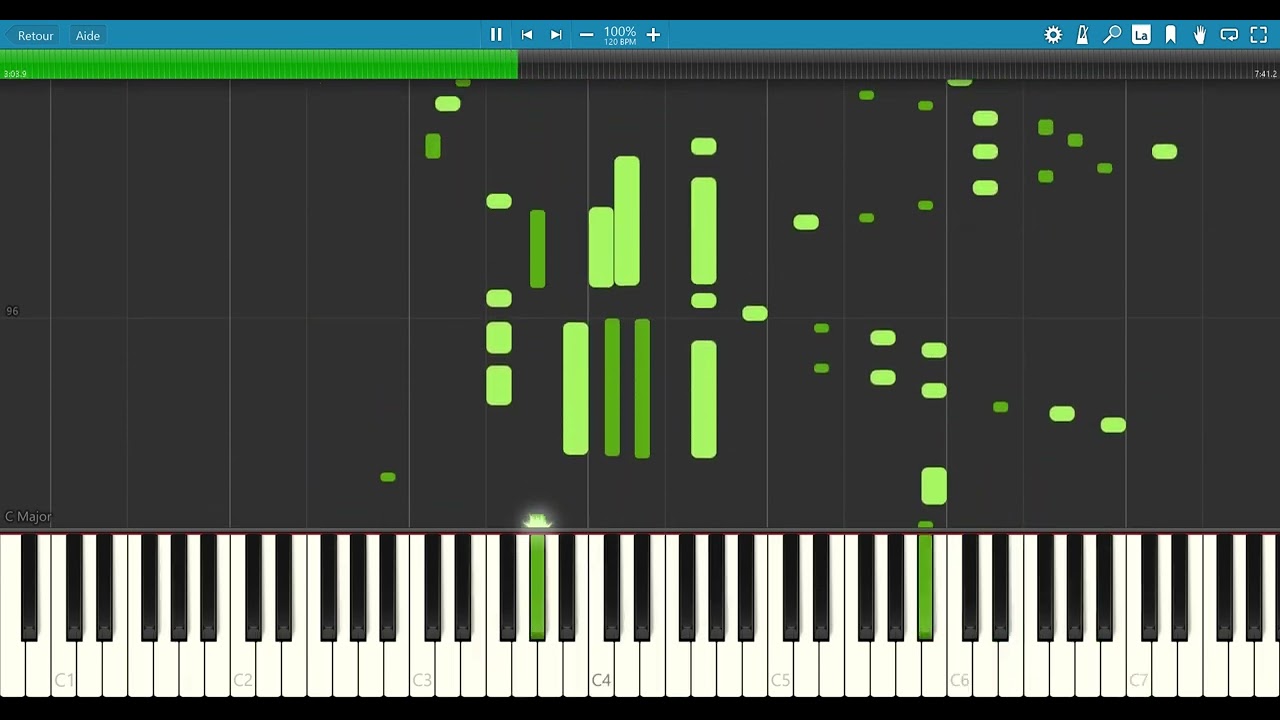Pause the song playback
Image resolution: width=1280 pixels, height=720 pixels.
(x=496, y=35)
